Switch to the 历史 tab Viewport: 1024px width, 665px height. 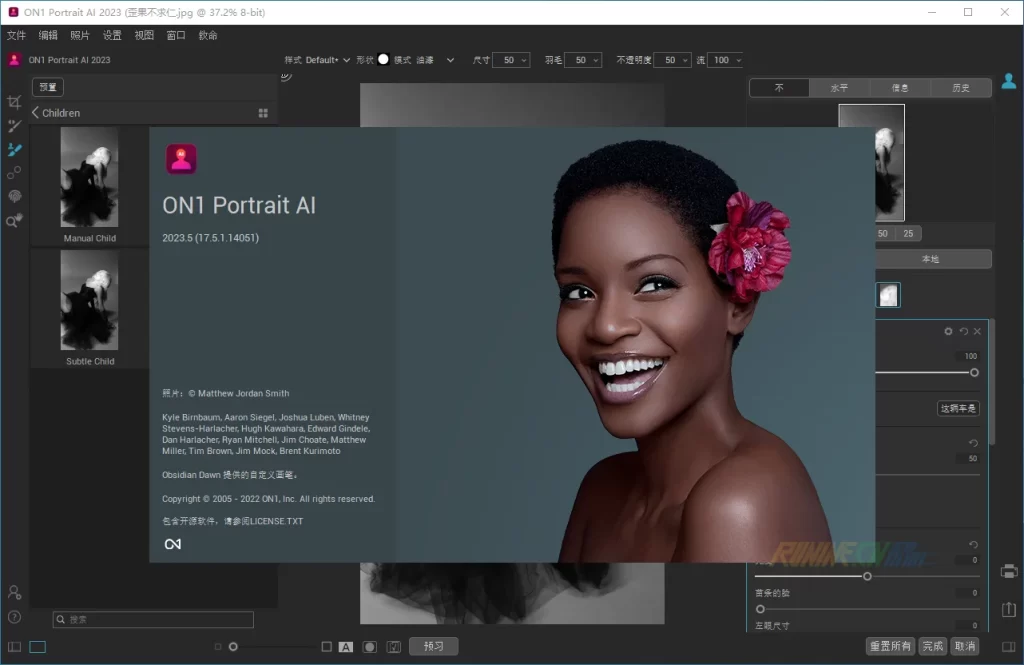tap(960, 88)
